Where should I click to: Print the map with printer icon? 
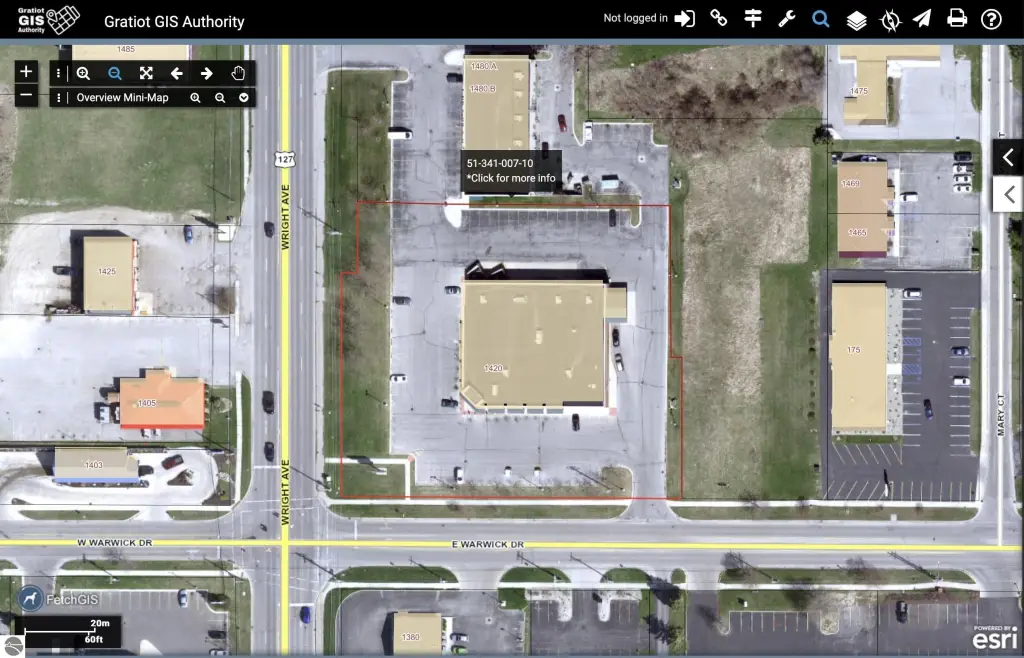tap(957, 19)
